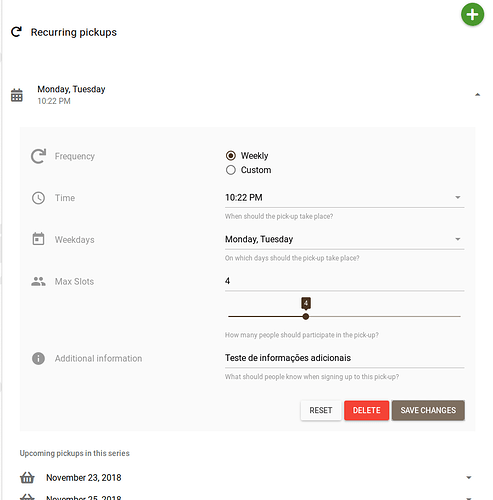Click the basket icon for November 23, 2018
The width and height of the screenshot is (493, 500).
click(x=27, y=477)
